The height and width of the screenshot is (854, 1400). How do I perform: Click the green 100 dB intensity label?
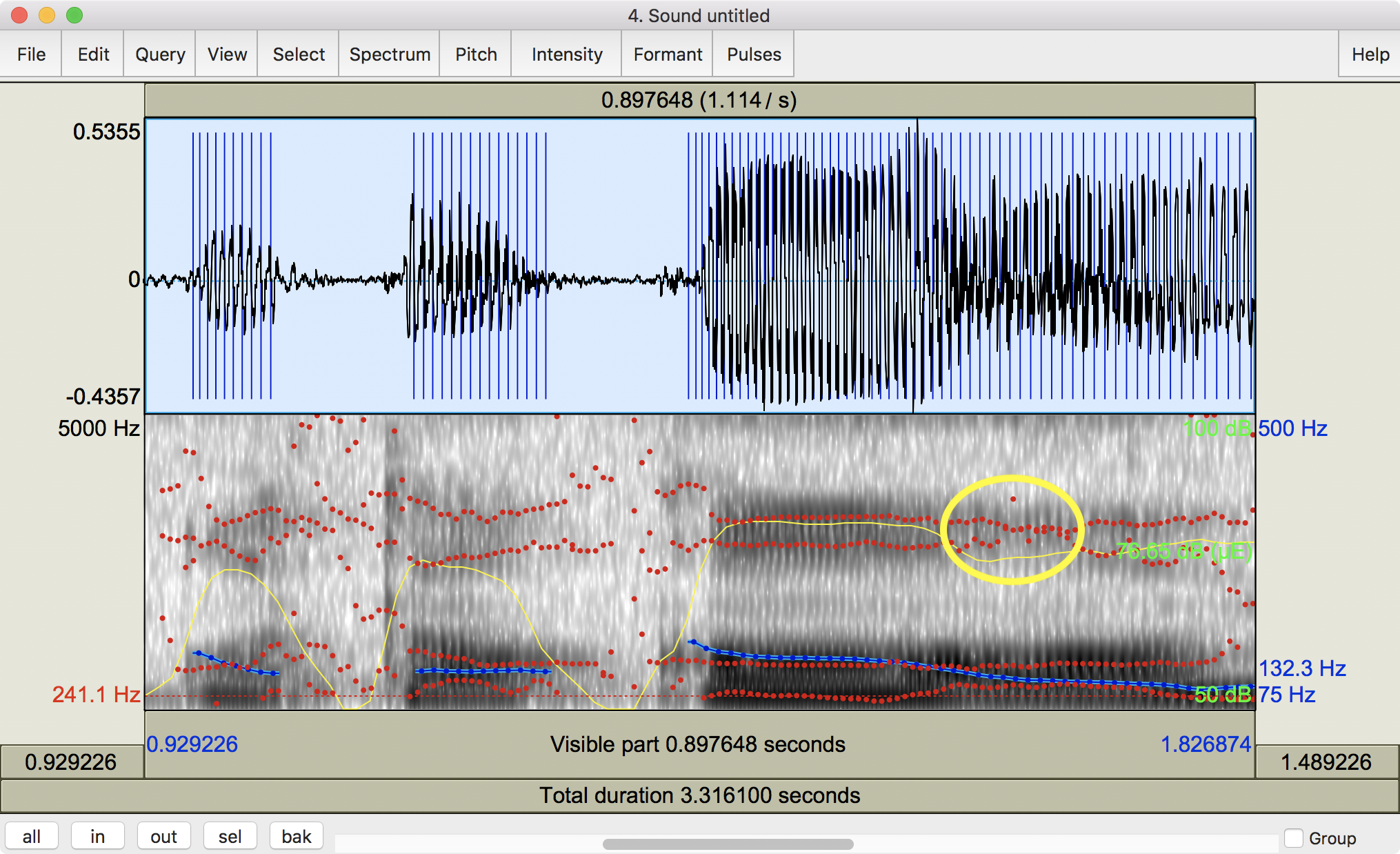[1217, 428]
